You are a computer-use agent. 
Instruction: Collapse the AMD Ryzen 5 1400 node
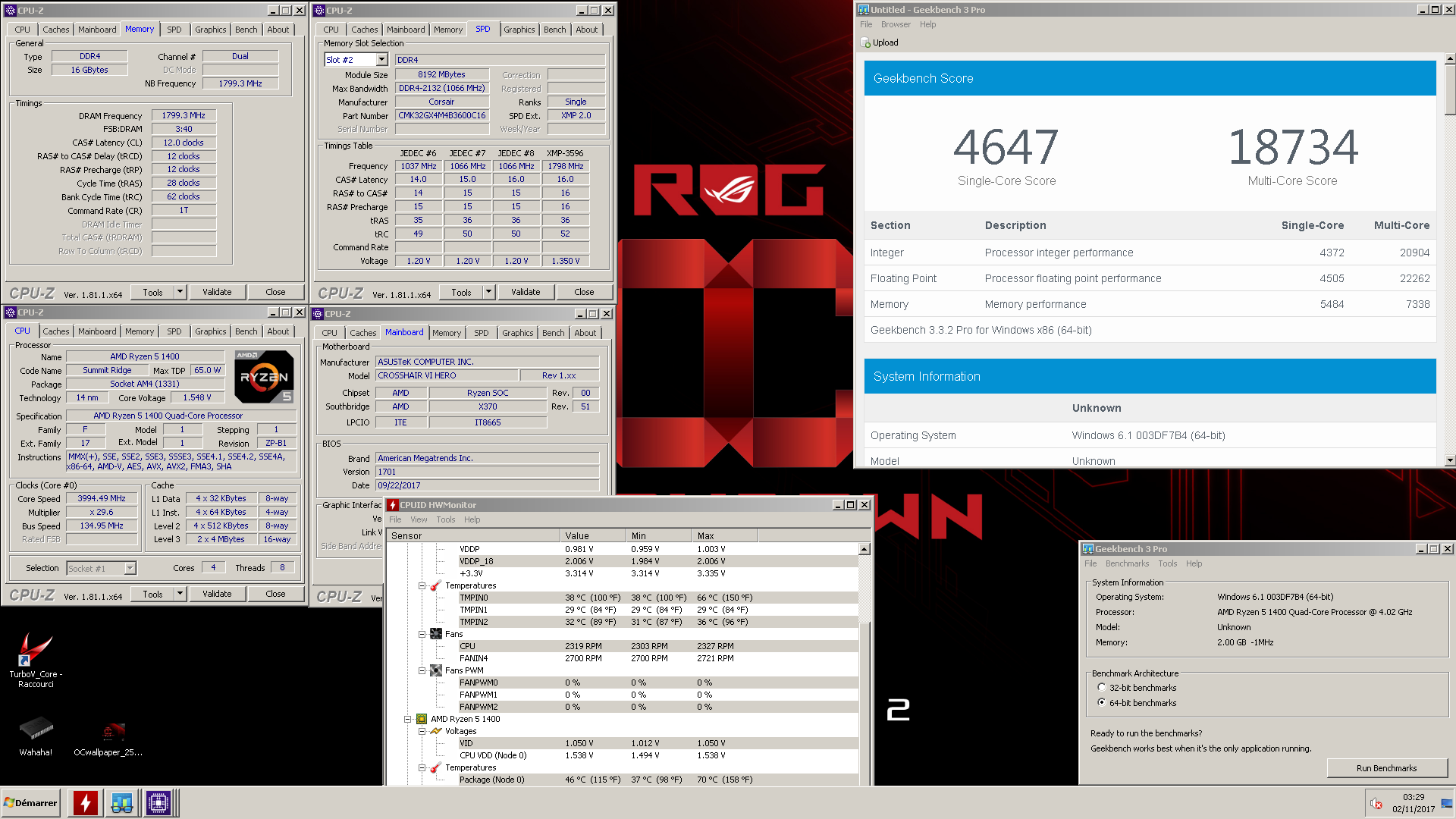(407, 719)
